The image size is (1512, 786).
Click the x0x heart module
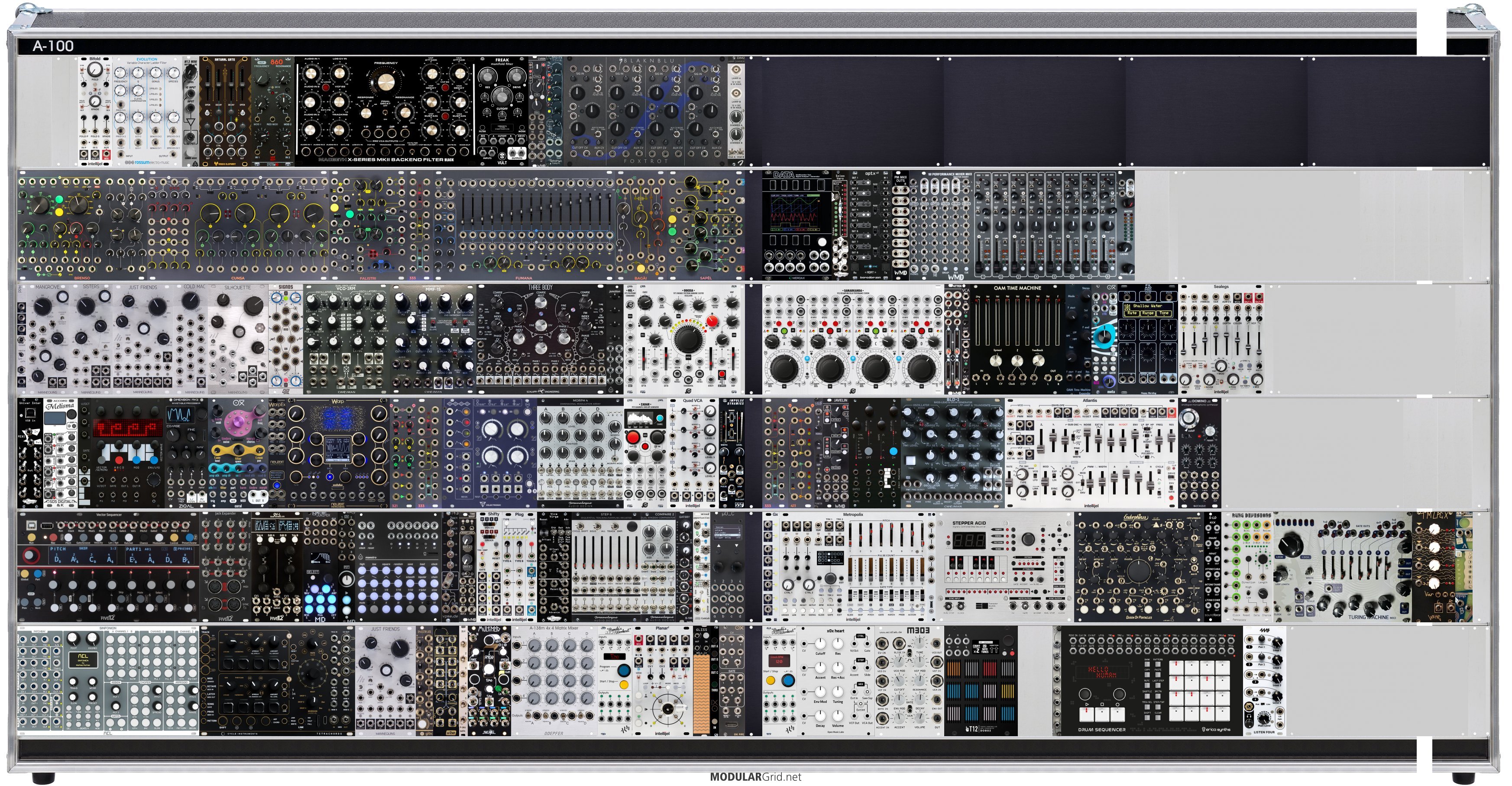coord(835,682)
